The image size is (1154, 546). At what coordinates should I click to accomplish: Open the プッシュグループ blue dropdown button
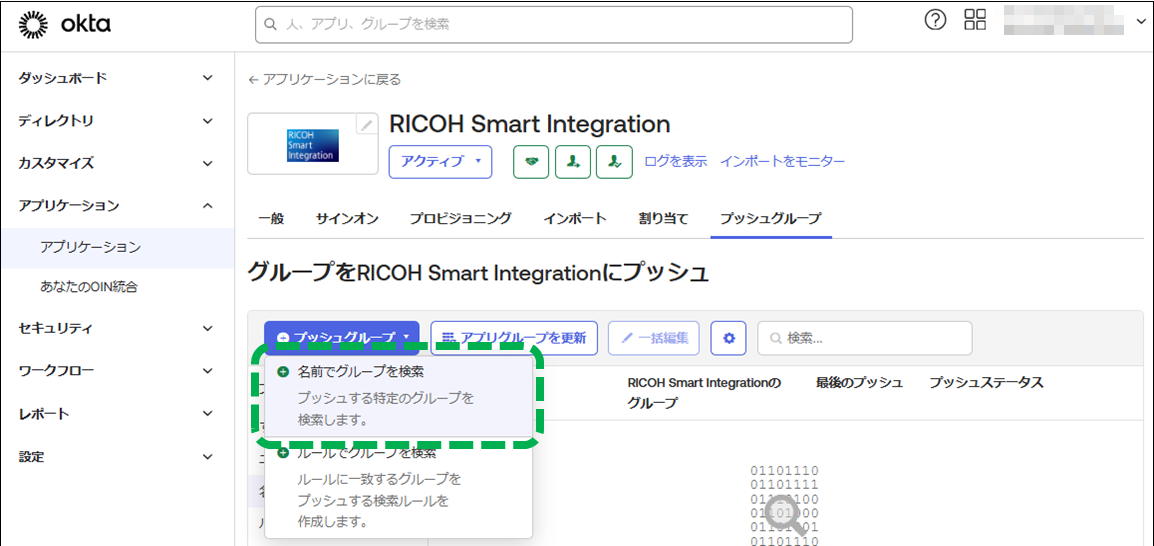[341, 338]
